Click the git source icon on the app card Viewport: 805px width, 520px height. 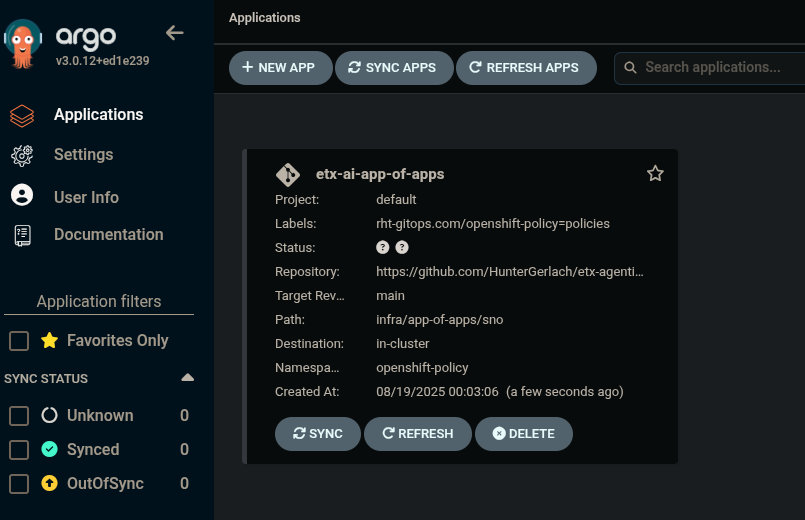tap(288, 175)
